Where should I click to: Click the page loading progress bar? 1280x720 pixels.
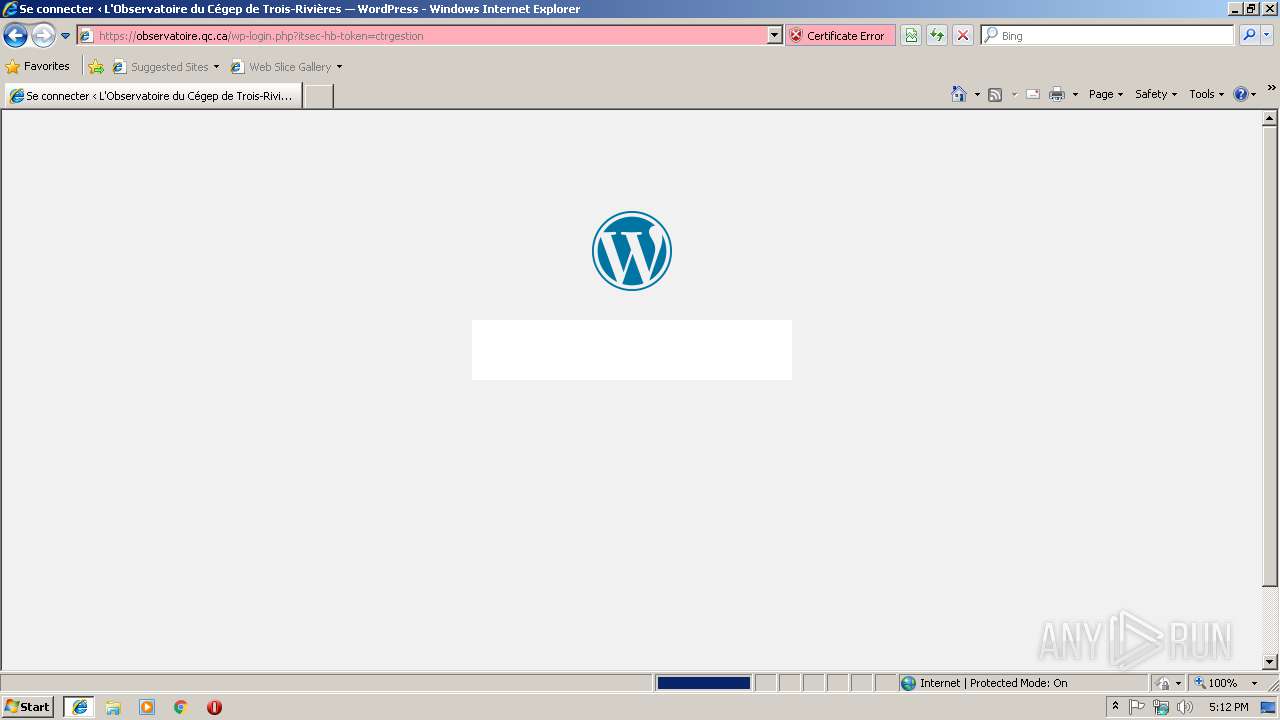coord(703,683)
